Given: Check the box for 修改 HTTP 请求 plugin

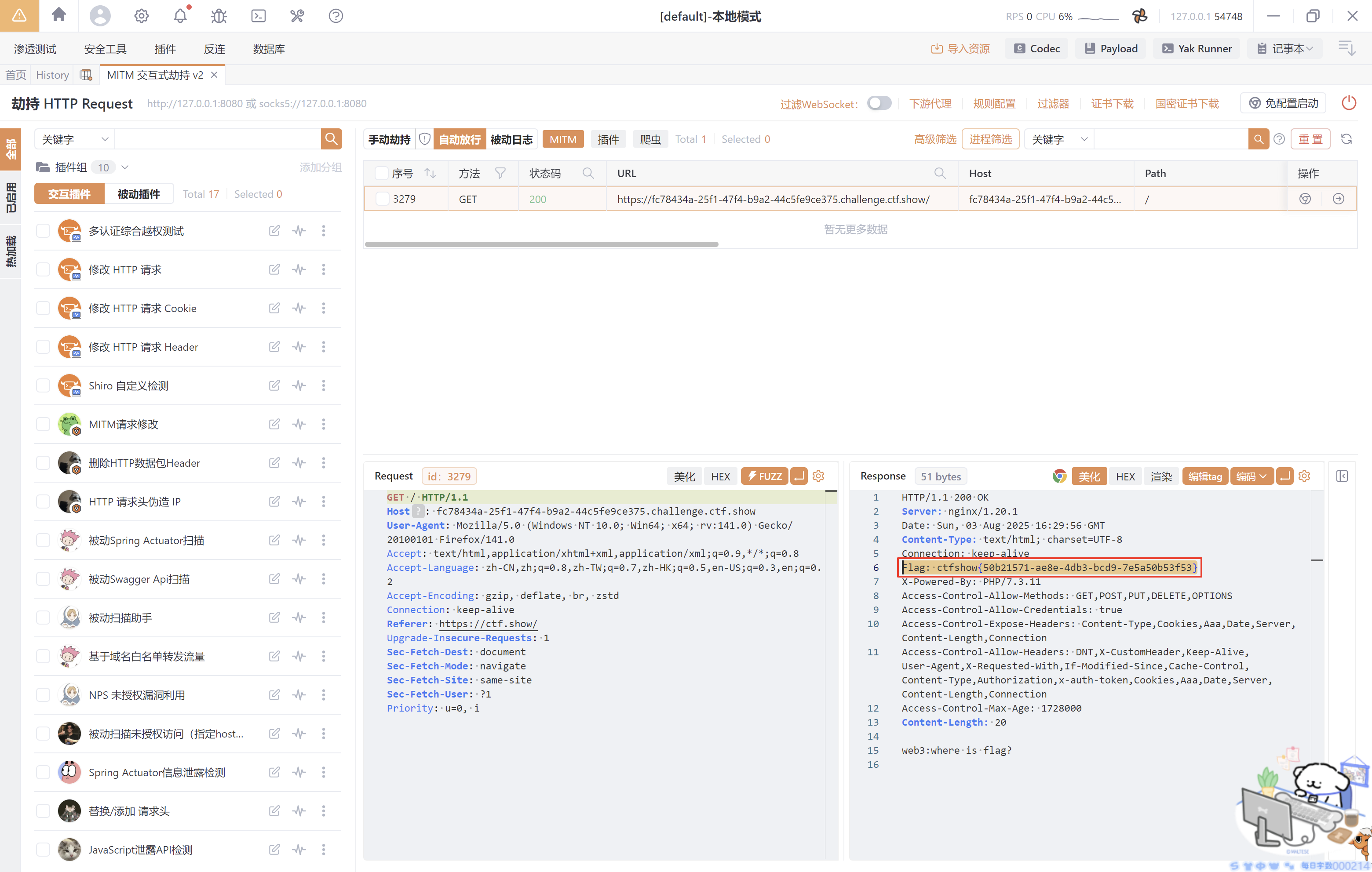Looking at the screenshot, I should coord(43,269).
